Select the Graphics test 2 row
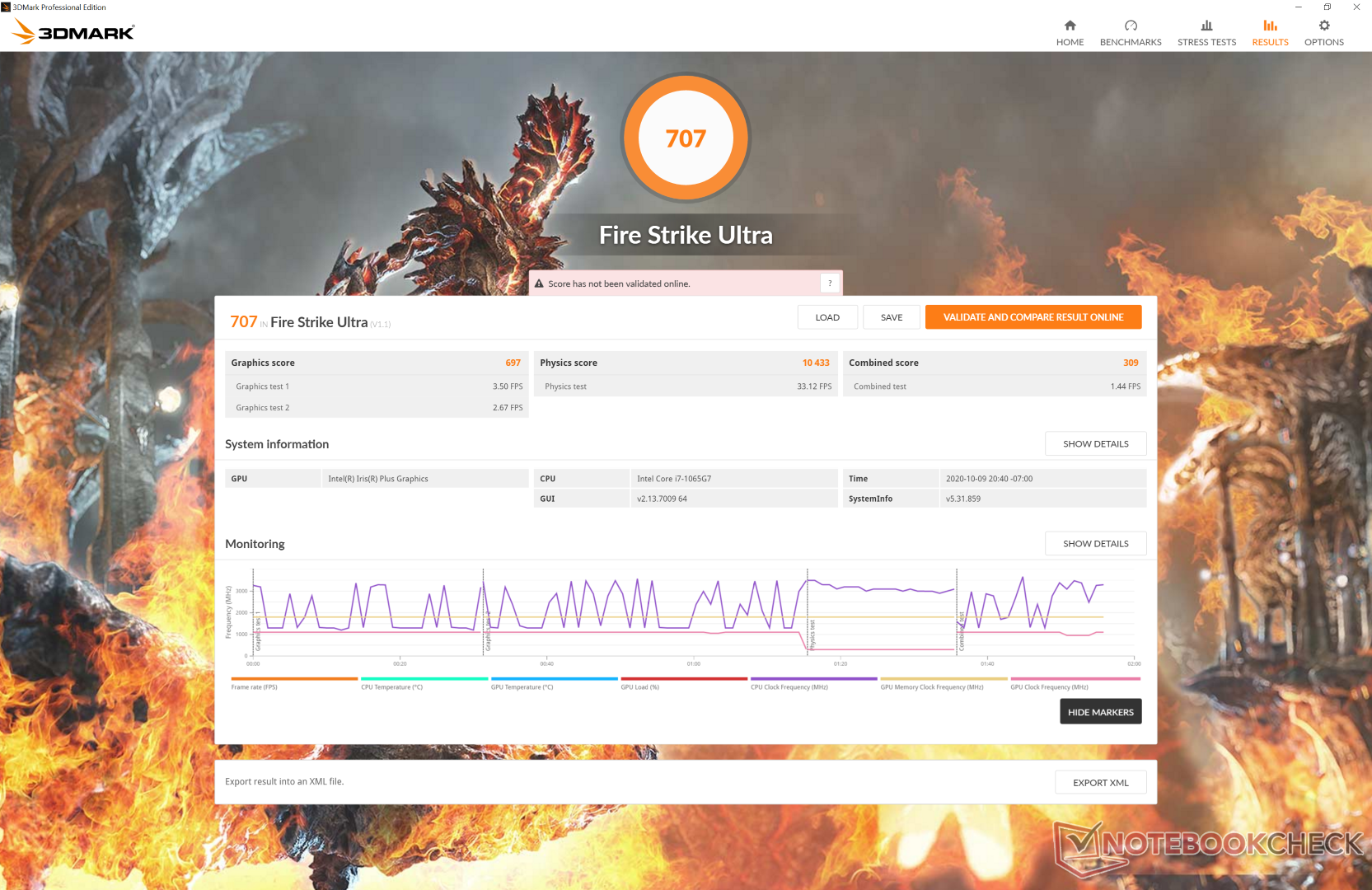1372x890 pixels. [377, 408]
